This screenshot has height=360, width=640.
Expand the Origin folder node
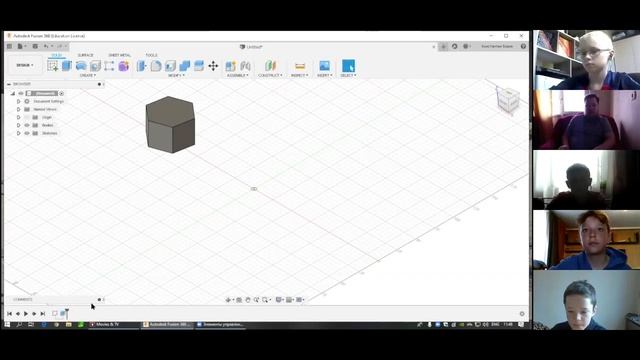pyautogui.click(x=18, y=117)
